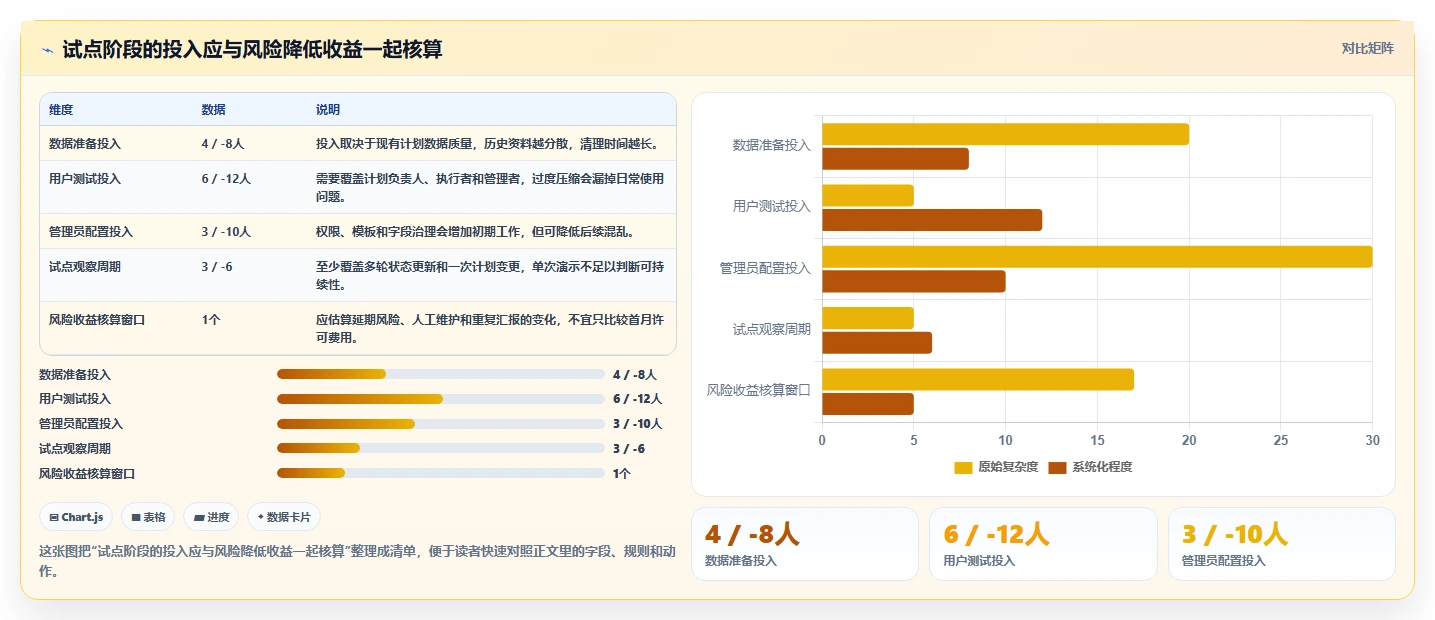Click the description starting 权限、模板和字段治理
The image size is (1435, 620).
(476, 232)
